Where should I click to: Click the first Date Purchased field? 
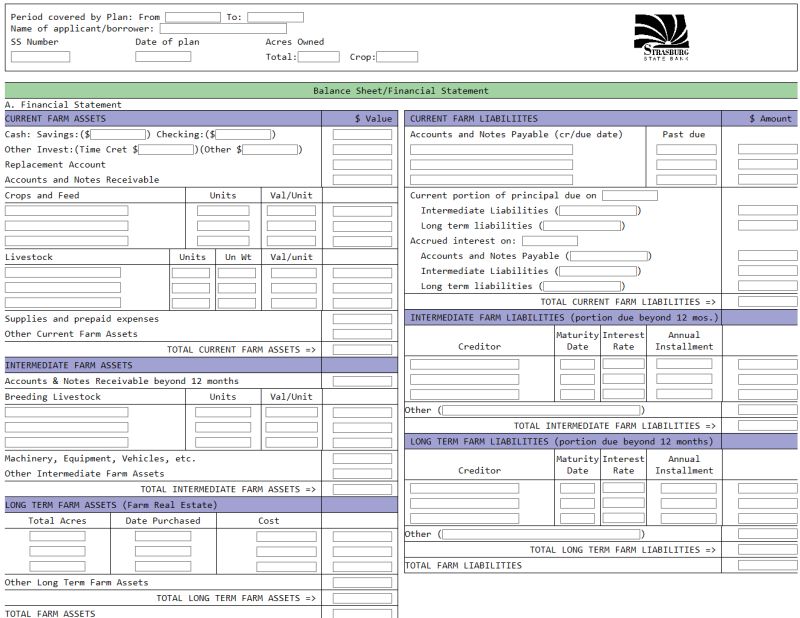point(163,536)
